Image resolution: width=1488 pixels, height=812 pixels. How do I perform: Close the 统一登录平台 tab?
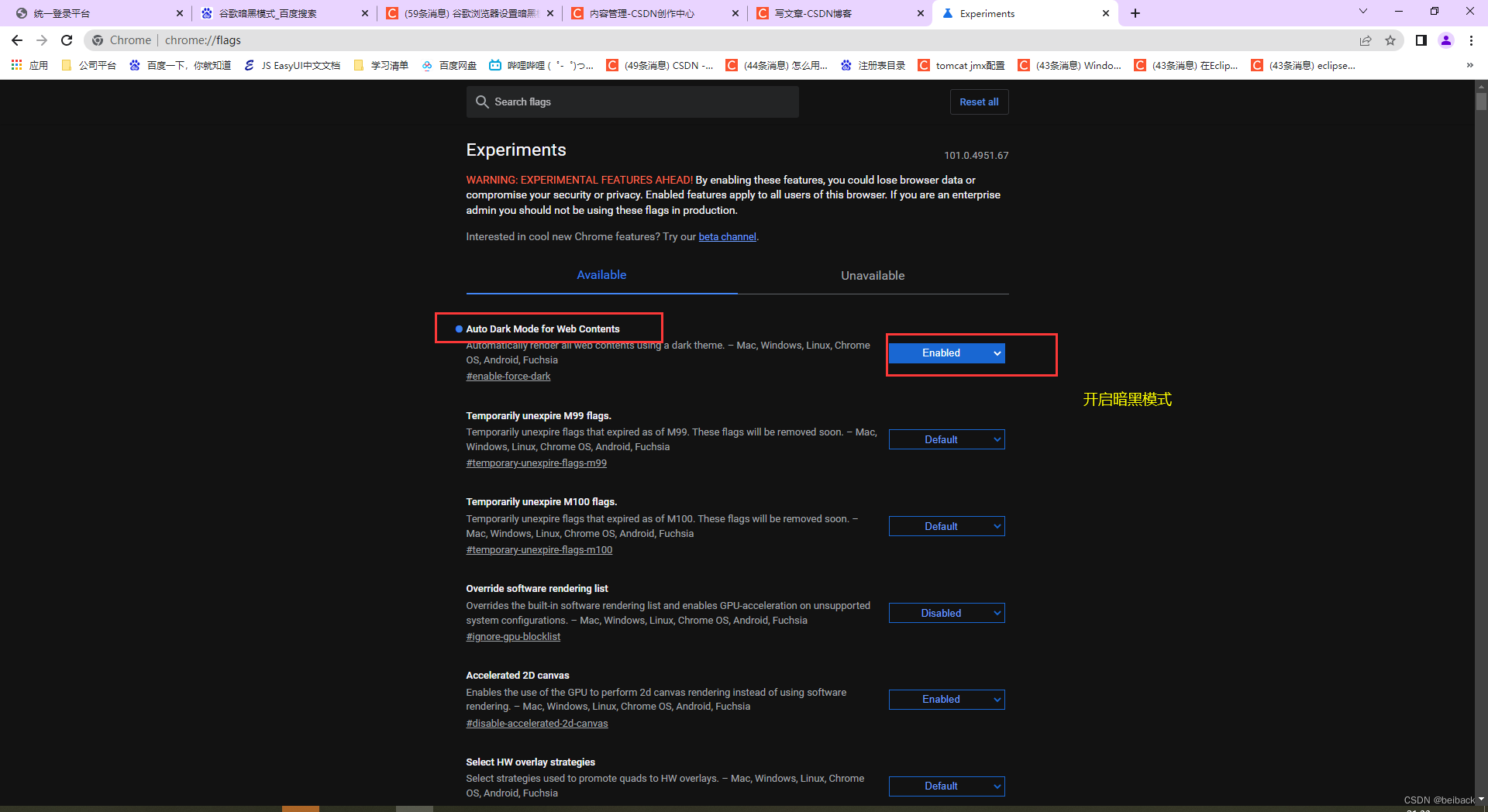(x=180, y=13)
